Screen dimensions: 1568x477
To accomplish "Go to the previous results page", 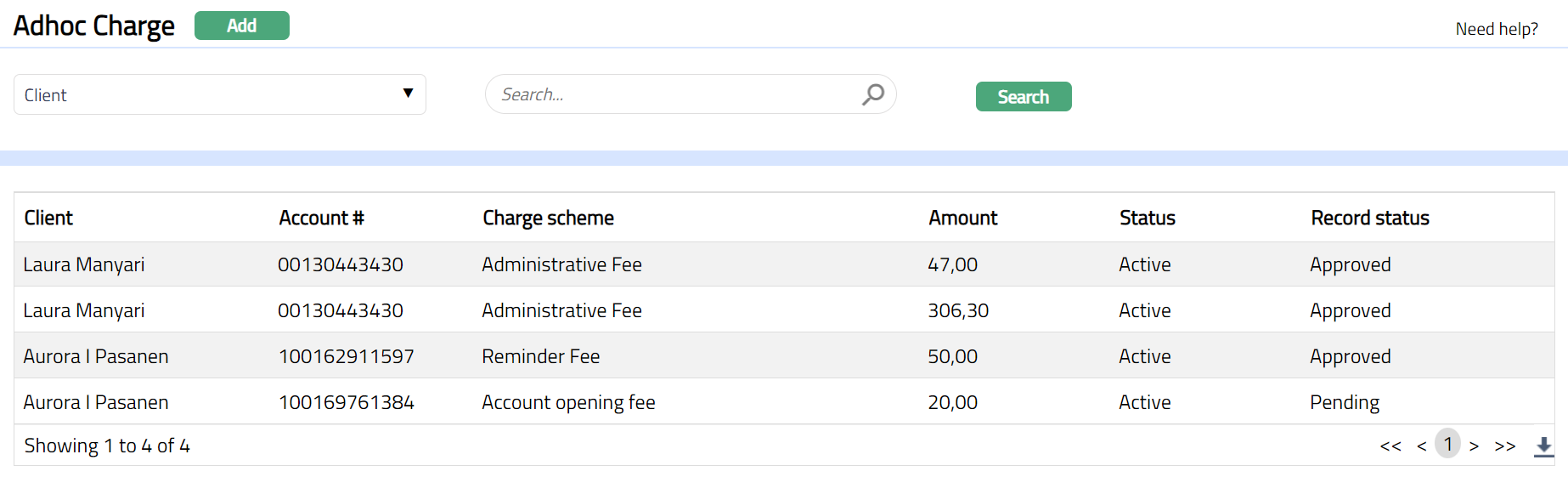I will point(1421,446).
